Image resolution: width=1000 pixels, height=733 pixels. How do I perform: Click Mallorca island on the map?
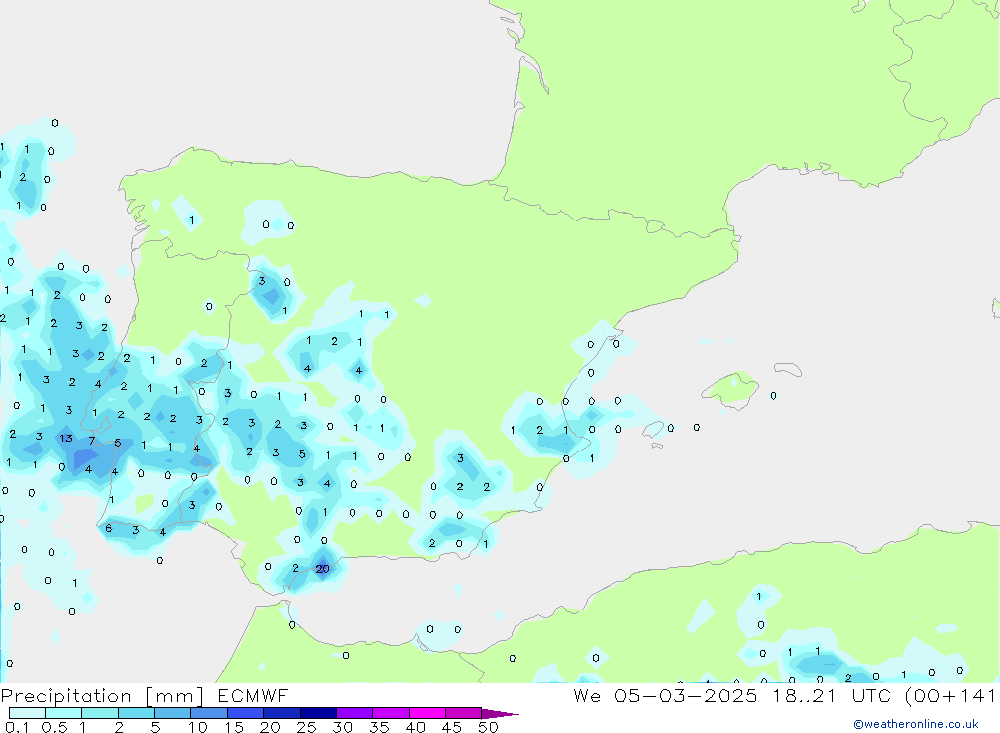click(x=731, y=388)
